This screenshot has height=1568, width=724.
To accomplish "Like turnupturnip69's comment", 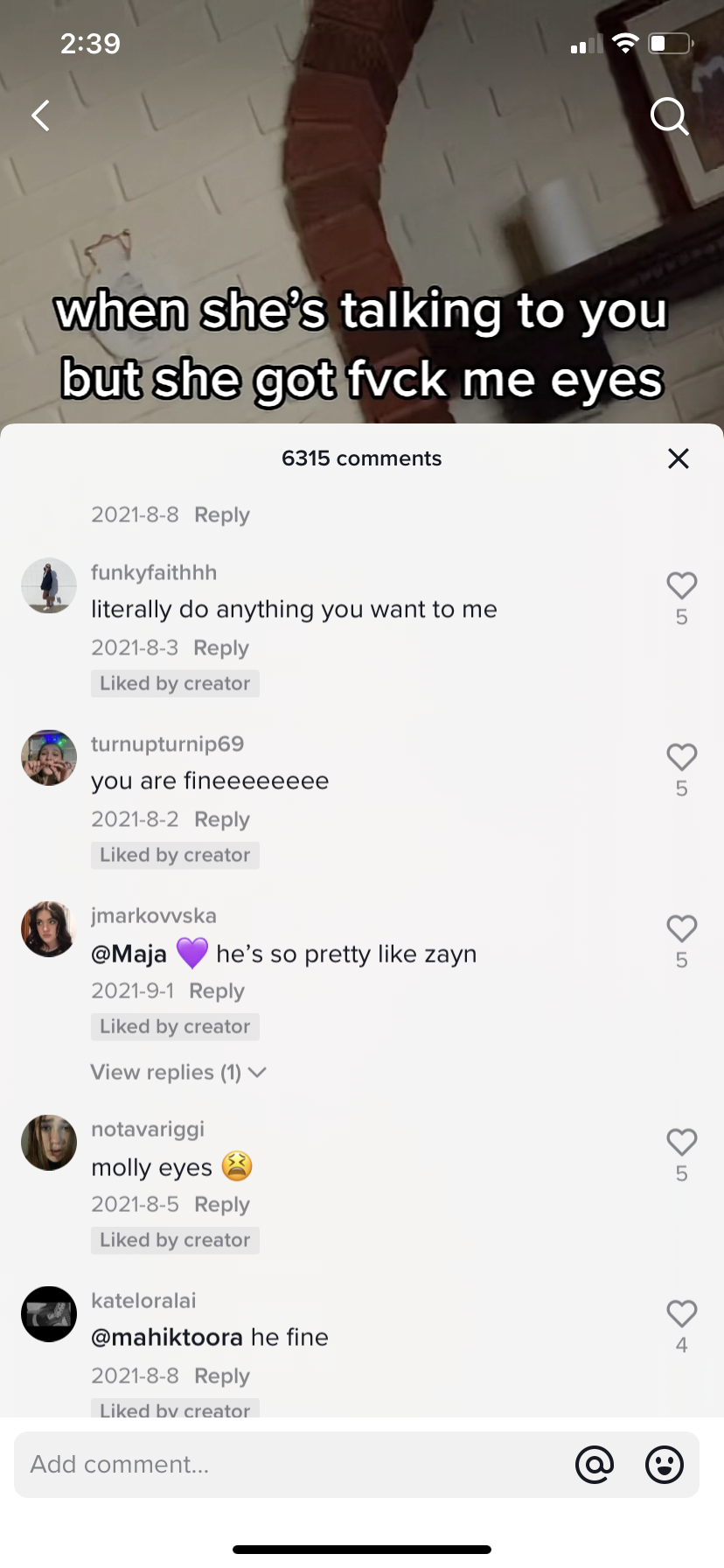I will [x=682, y=757].
